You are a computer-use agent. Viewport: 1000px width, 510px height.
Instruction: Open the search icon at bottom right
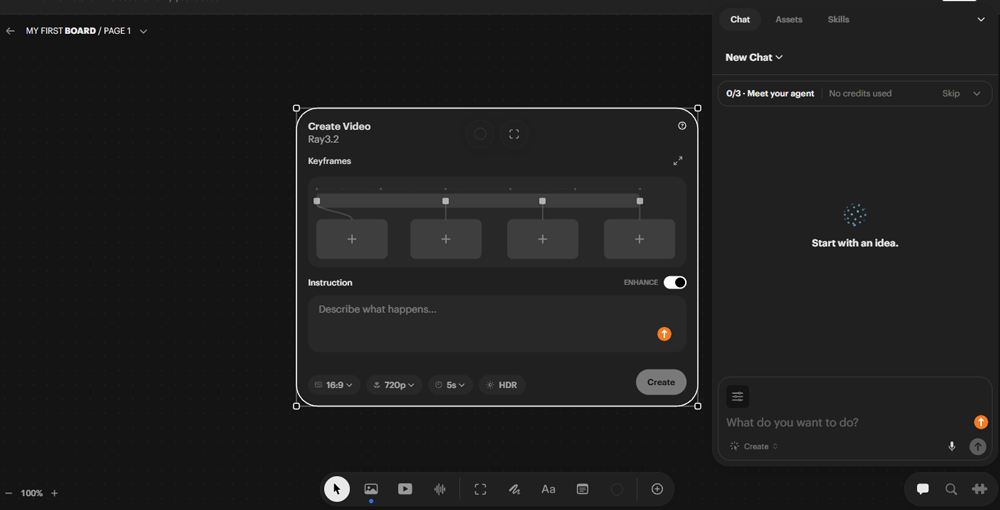pos(951,489)
